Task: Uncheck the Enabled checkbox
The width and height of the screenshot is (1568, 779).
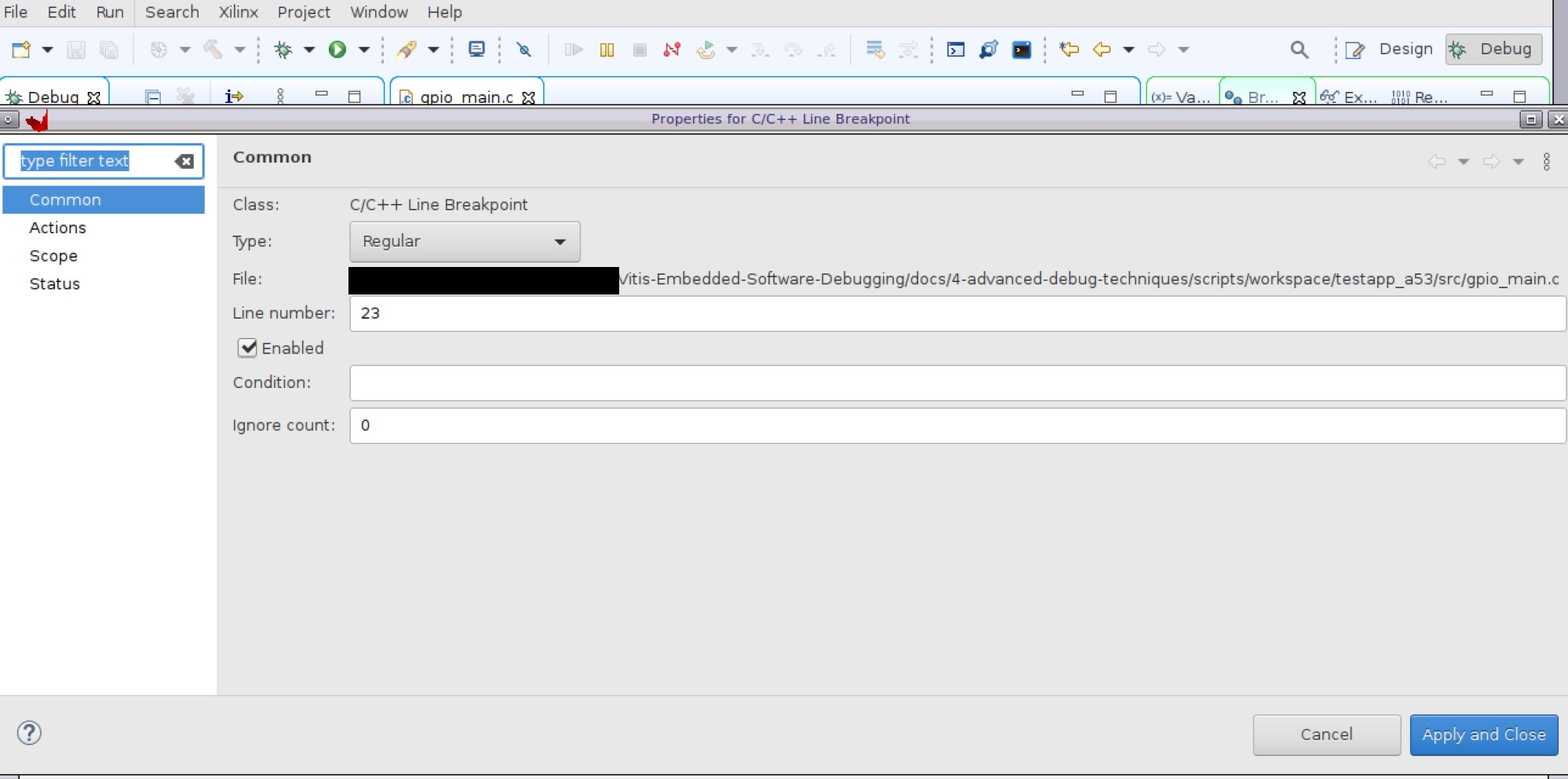Action: (247, 348)
